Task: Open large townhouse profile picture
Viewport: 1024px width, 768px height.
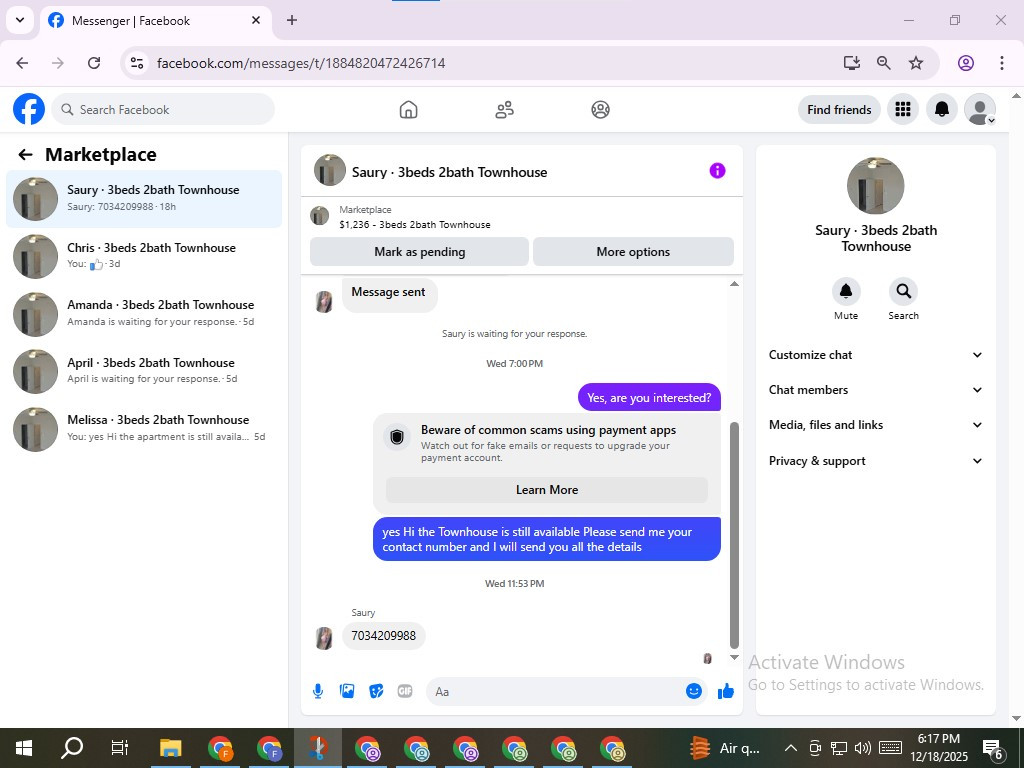Action: pyautogui.click(x=875, y=185)
